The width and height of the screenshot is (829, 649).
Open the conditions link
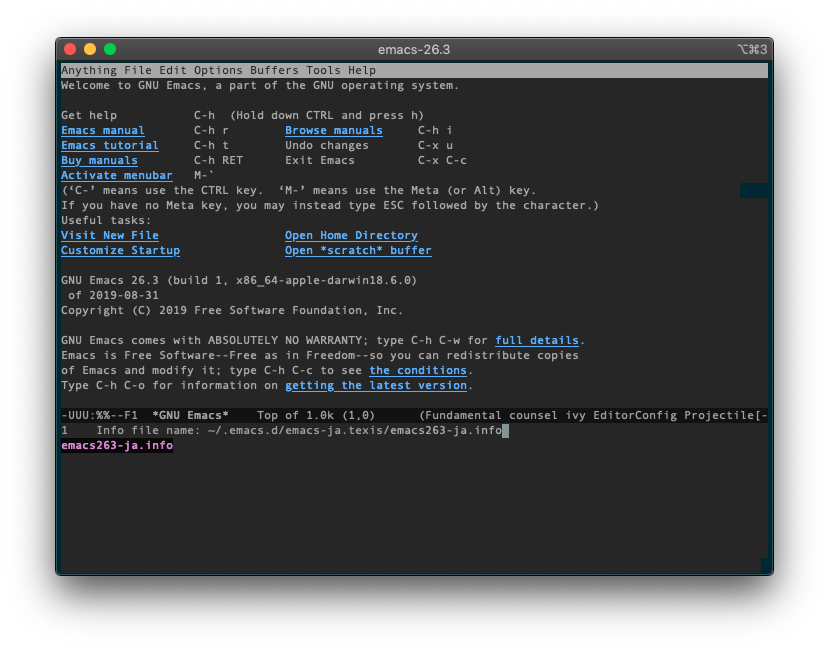[418, 370]
